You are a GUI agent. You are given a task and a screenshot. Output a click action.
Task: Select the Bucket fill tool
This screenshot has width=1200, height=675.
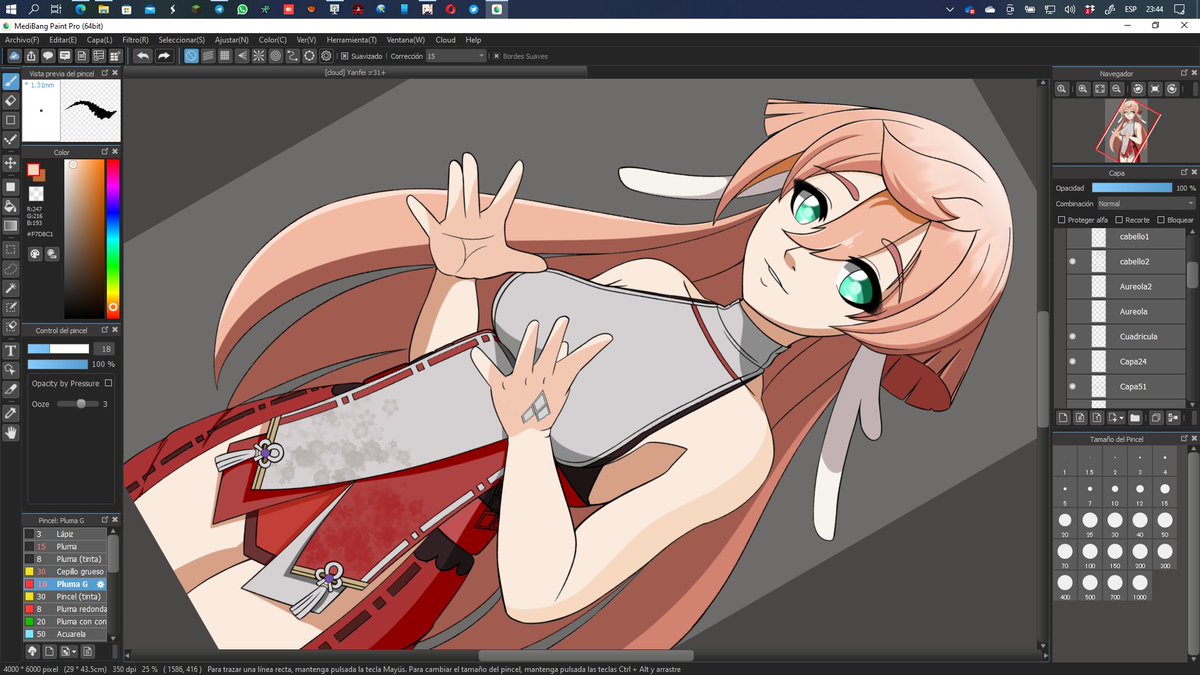pyautogui.click(x=11, y=206)
